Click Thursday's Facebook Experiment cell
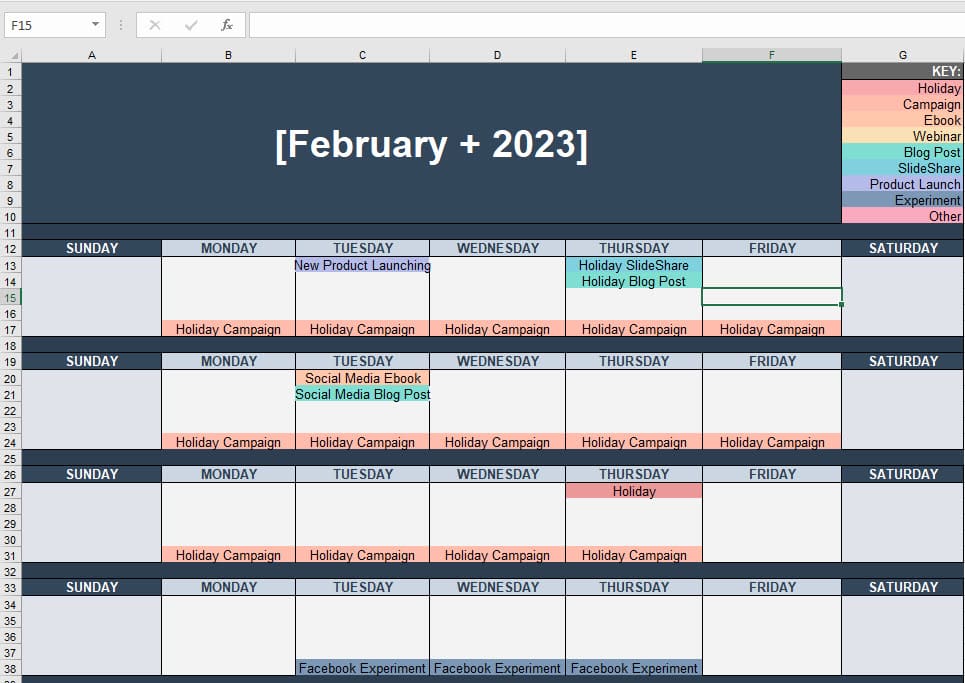This screenshot has height=683, width=965. [634, 668]
